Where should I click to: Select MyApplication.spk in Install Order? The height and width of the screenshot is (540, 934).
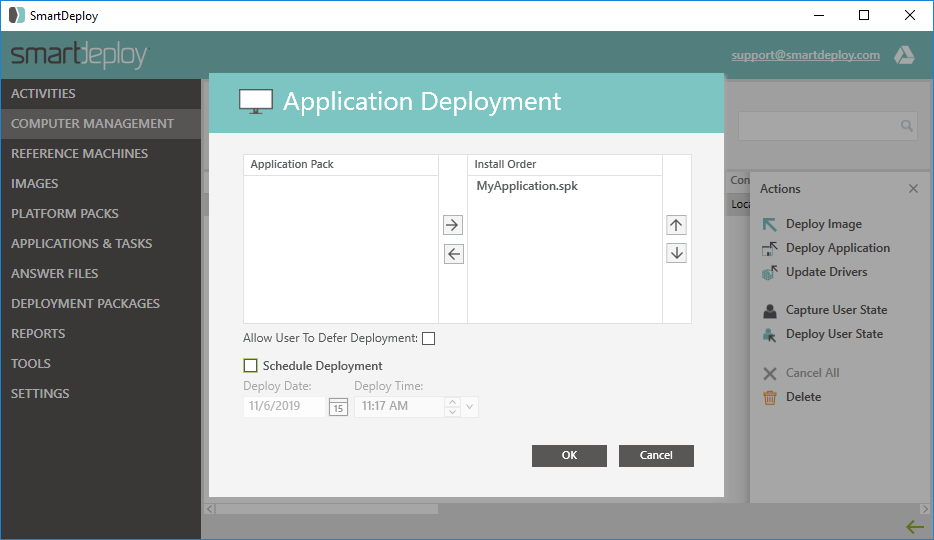click(x=527, y=186)
